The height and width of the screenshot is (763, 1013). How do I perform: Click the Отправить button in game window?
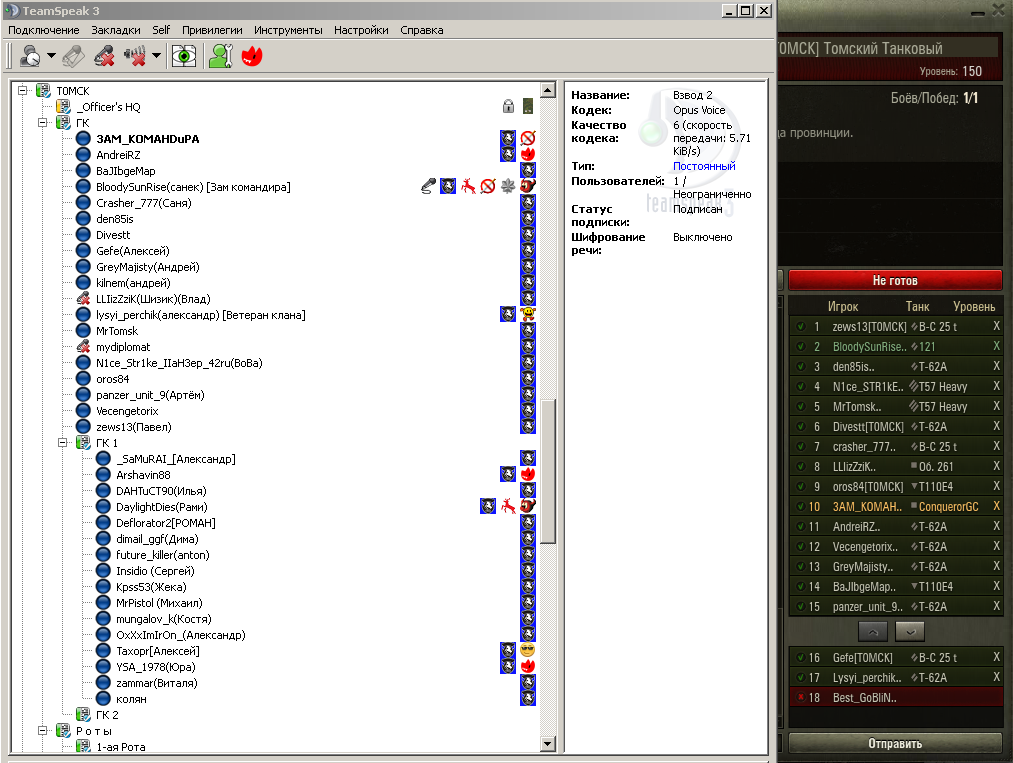[x=895, y=744]
